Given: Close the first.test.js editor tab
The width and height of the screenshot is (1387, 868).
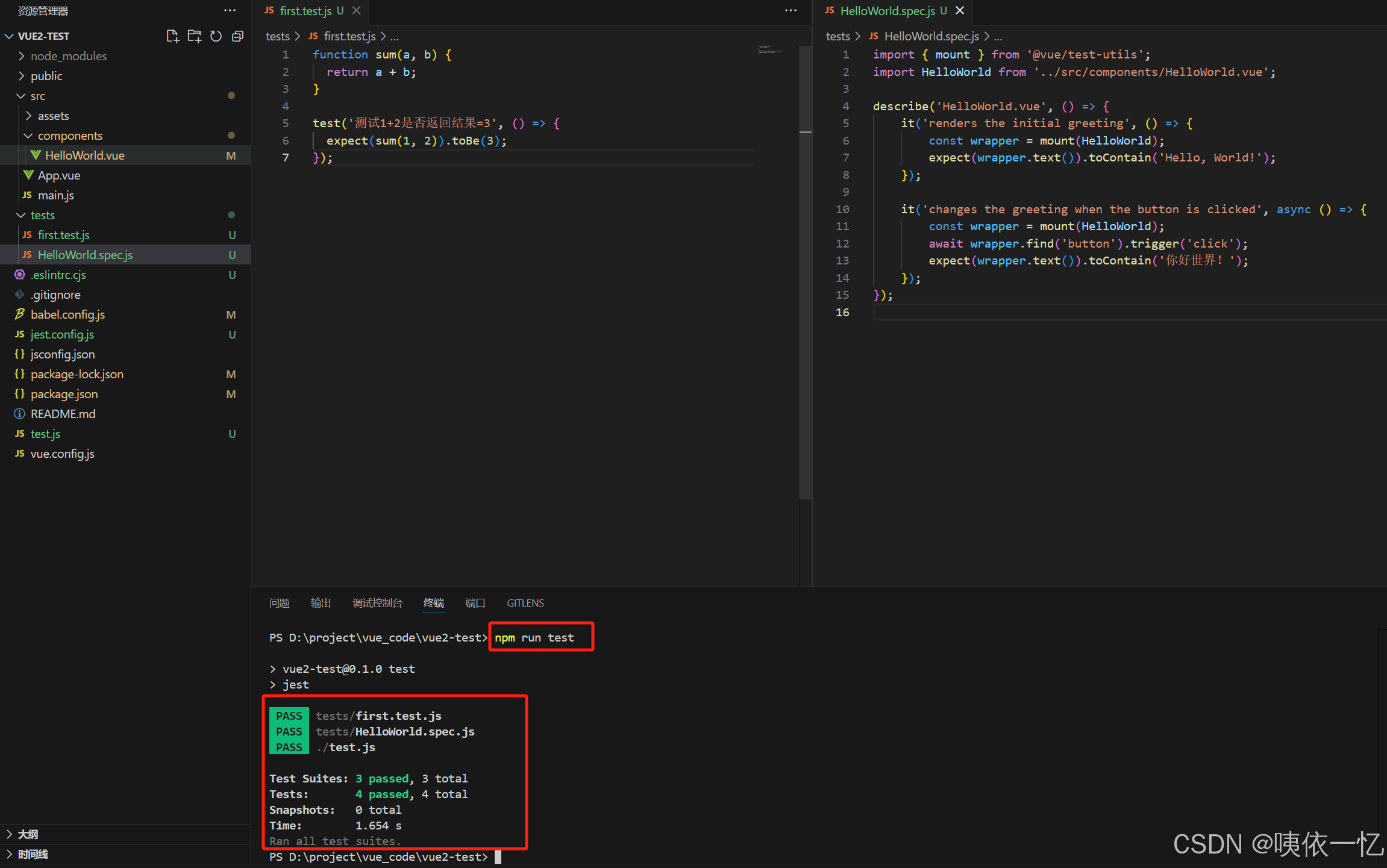Looking at the screenshot, I should (x=357, y=11).
